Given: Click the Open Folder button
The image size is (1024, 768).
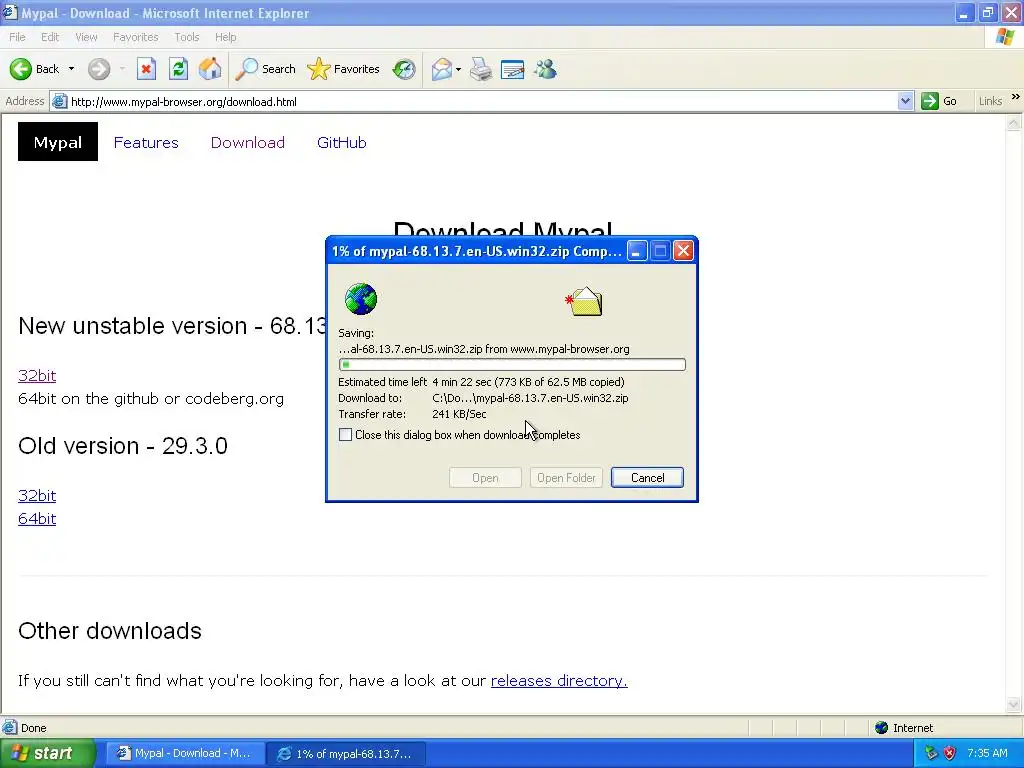Looking at the screenshot, I should (566, 477).
